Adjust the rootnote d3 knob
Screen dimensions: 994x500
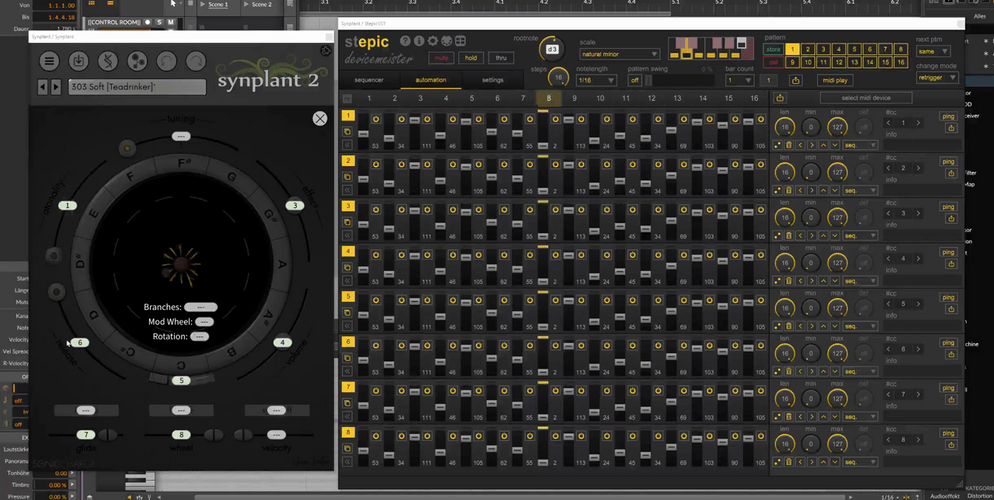(552, 49)
